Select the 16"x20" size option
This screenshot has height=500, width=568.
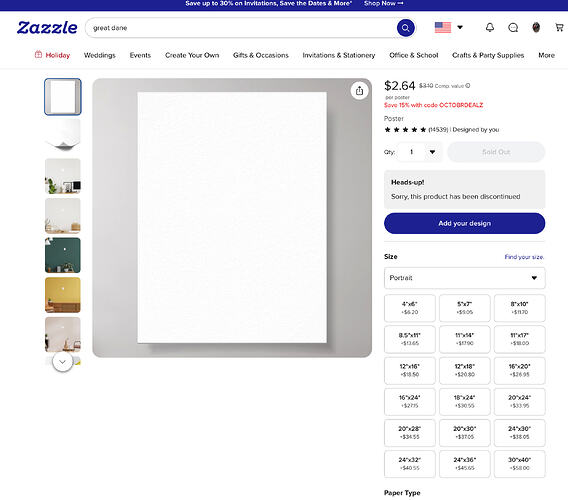(x=519, y=370)
